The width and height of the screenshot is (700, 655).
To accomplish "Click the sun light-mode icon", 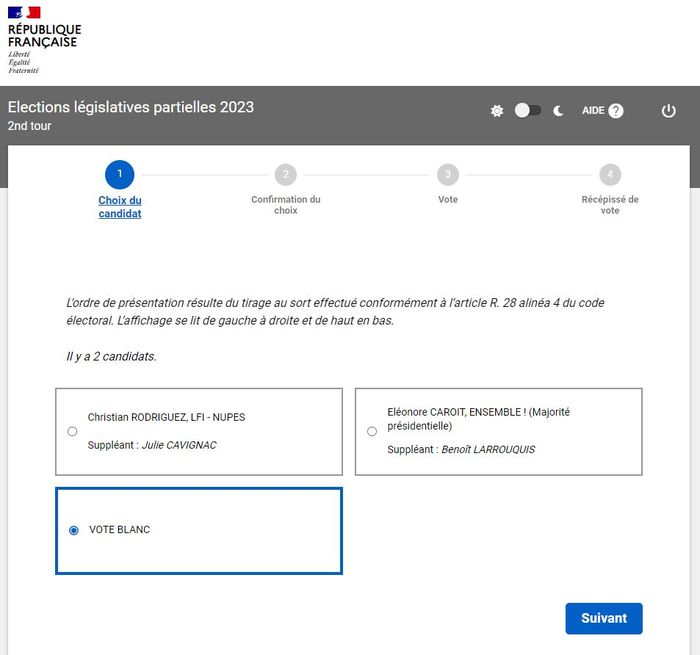I will click(x=497, y=111).
